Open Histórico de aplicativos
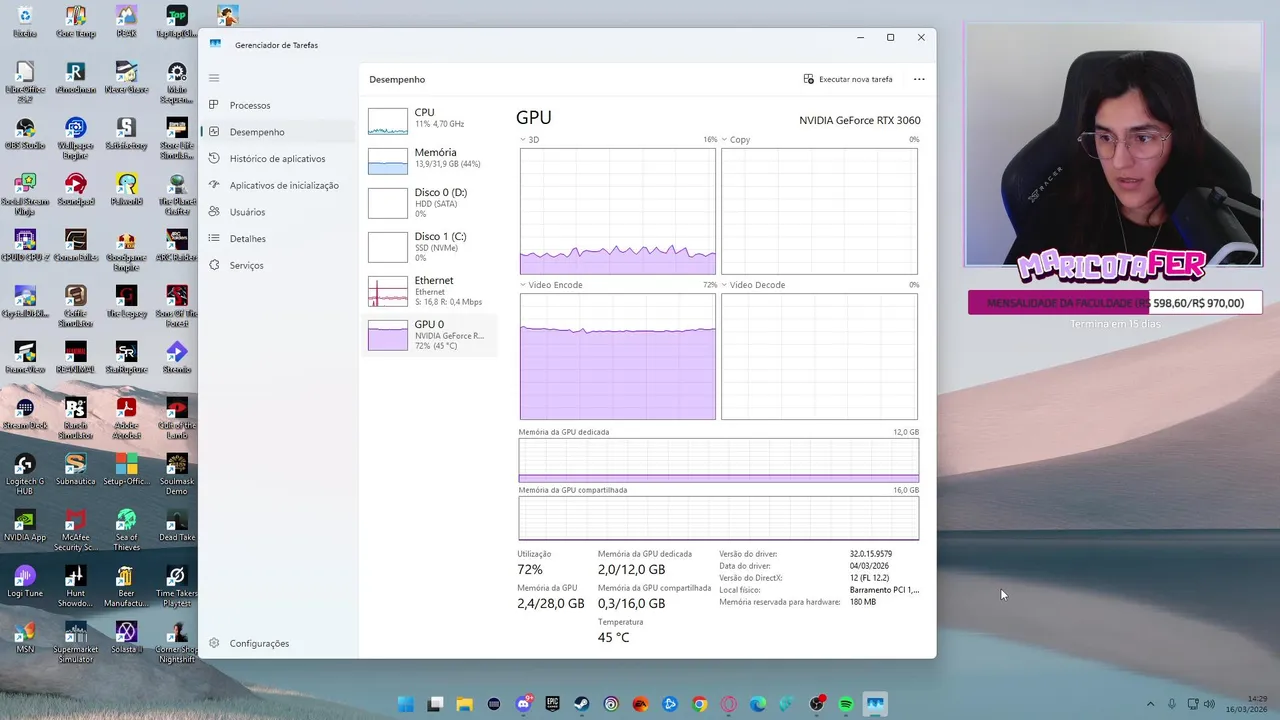 tap(277, 159)
